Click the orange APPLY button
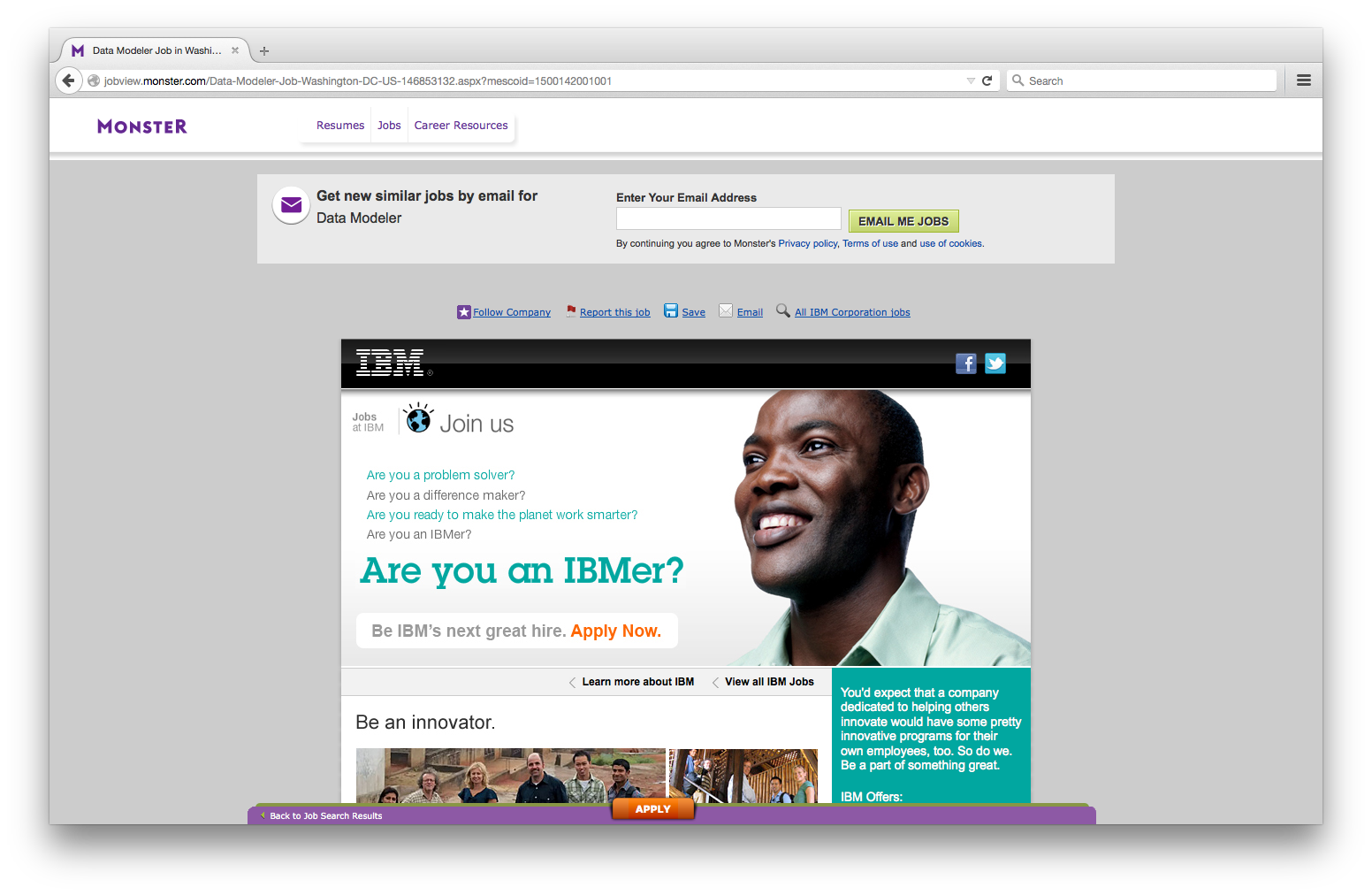The height and width of the screenshot is (895, 1372). click(653, 809)
